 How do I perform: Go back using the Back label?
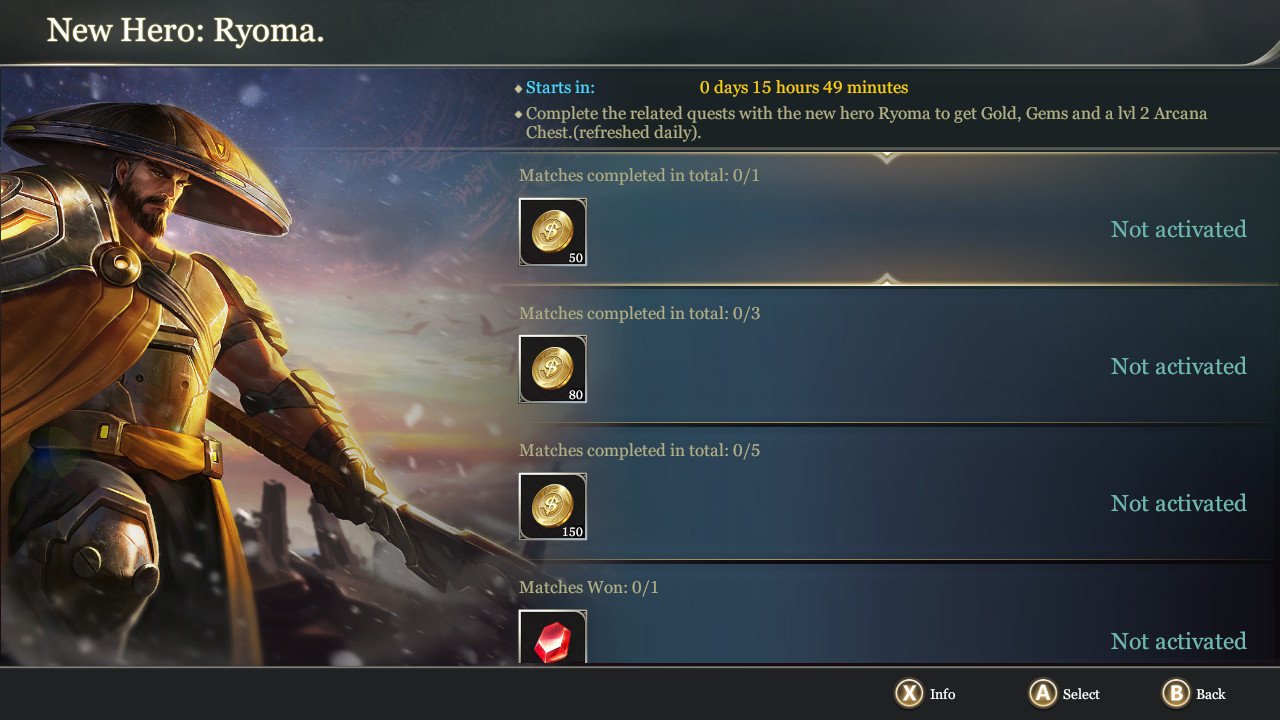[1210, 694]
